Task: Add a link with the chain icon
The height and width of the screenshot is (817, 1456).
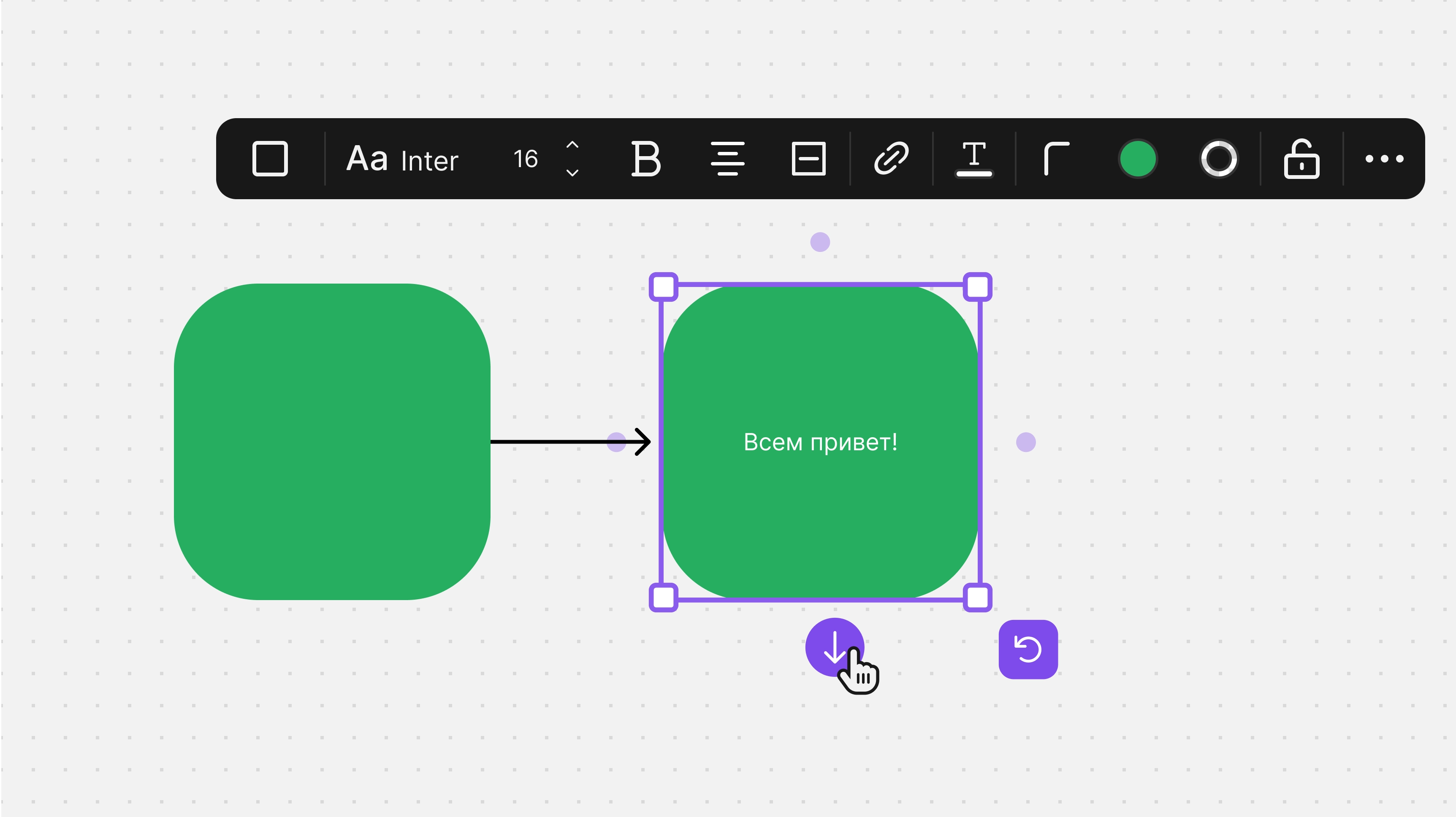Action: coord(891,158)
